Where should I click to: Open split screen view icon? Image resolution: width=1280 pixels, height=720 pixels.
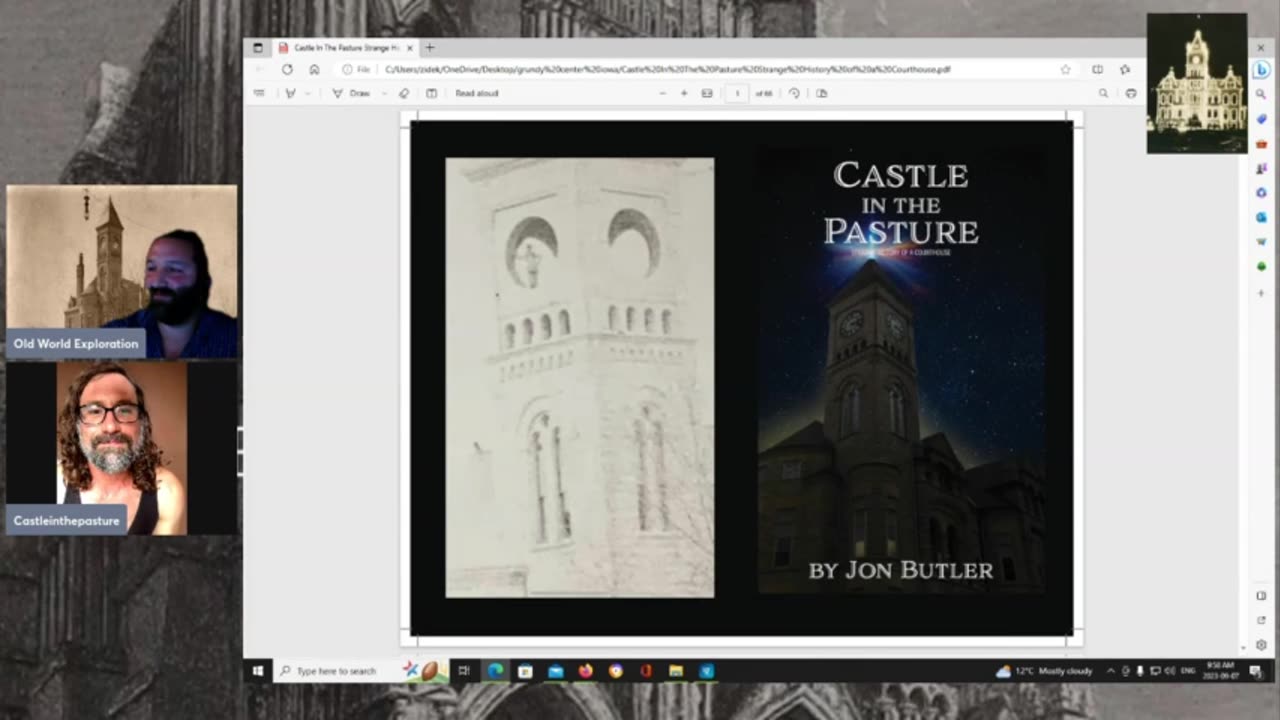[1097, 69]
